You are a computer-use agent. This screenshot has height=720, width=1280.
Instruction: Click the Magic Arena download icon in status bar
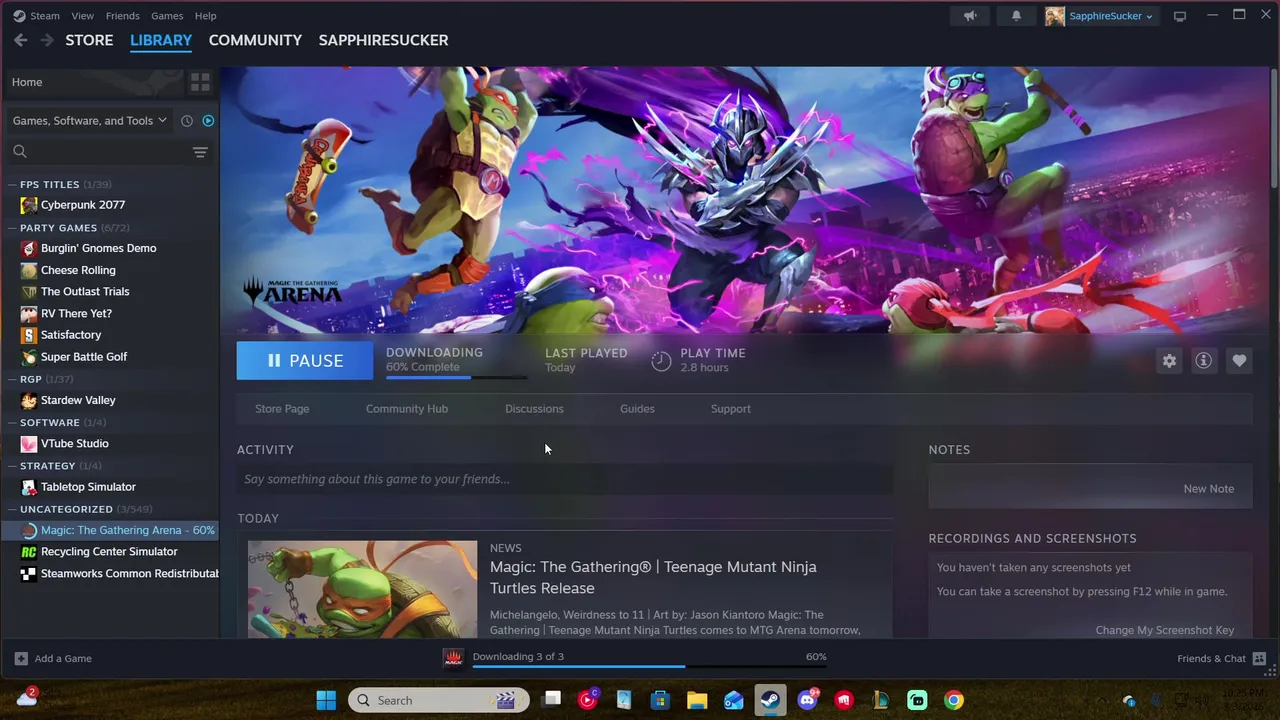[453, 658]
